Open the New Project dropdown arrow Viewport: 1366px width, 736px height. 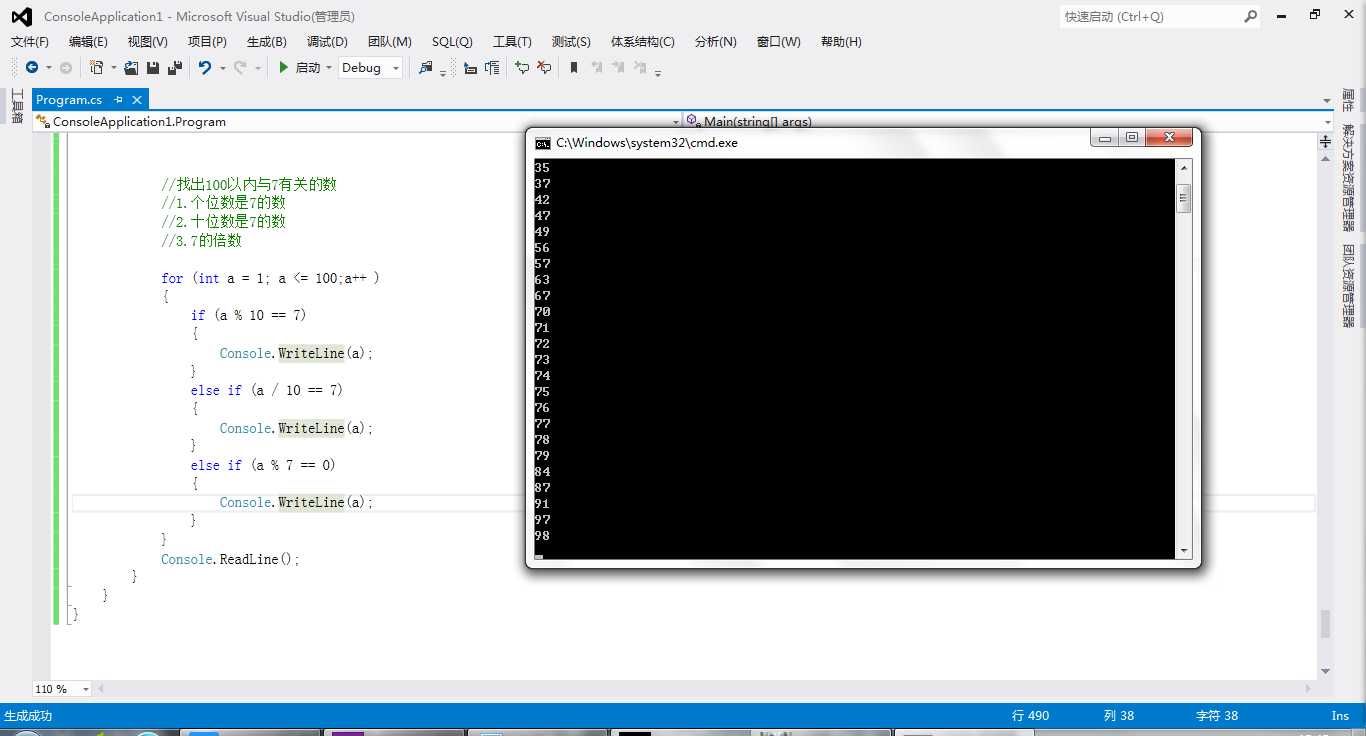113,68
